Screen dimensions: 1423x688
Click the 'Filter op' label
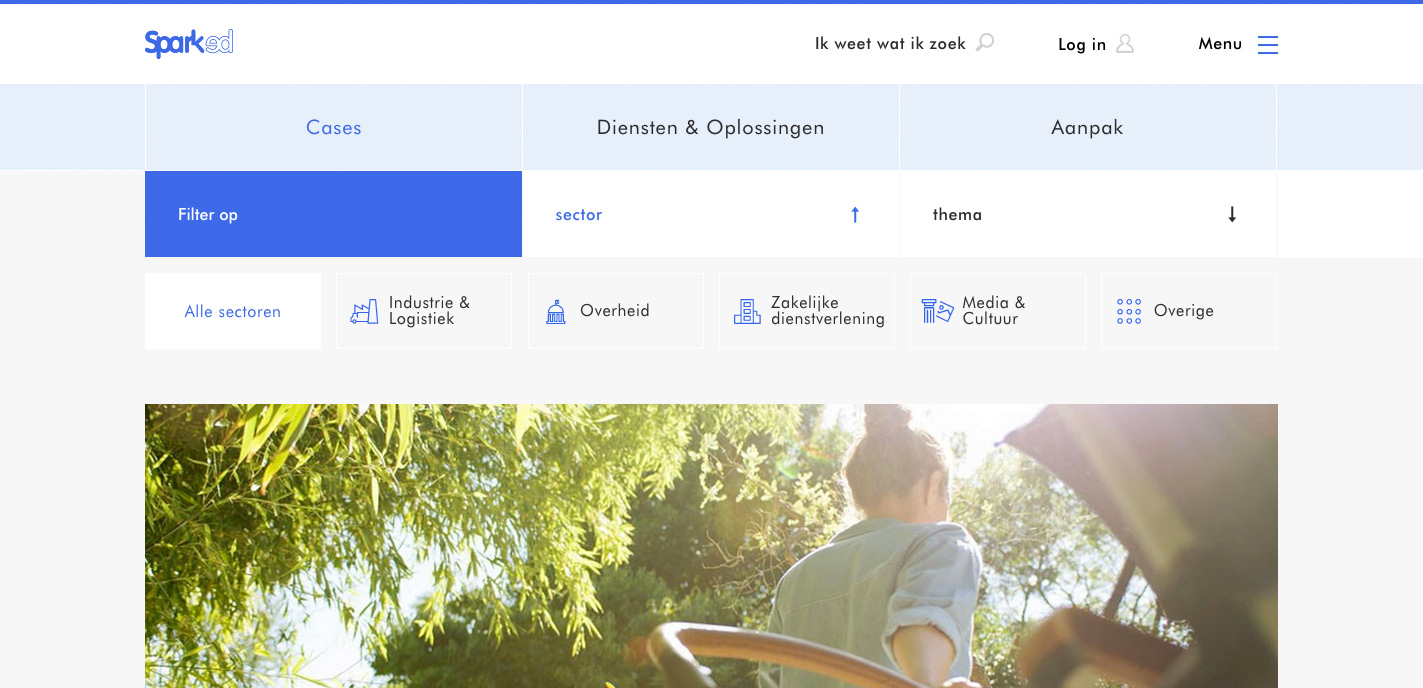coord(208,215)
